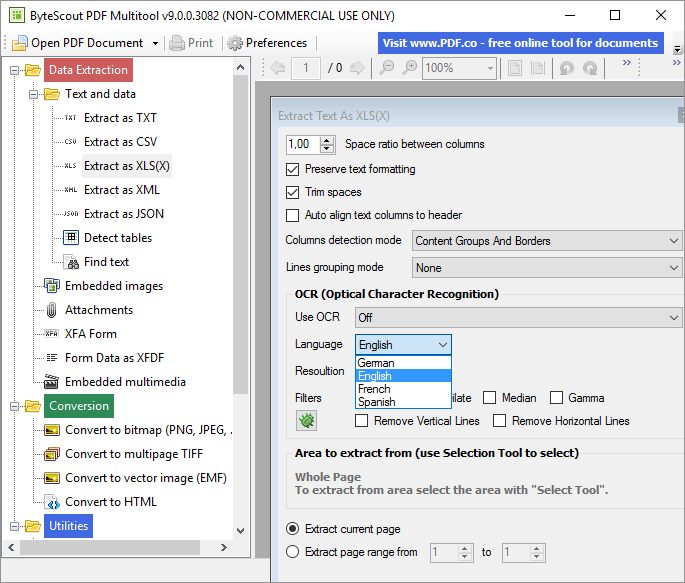Select Extract page range from radio button
Screen dimensions: 685x583
tap(292, 552)
